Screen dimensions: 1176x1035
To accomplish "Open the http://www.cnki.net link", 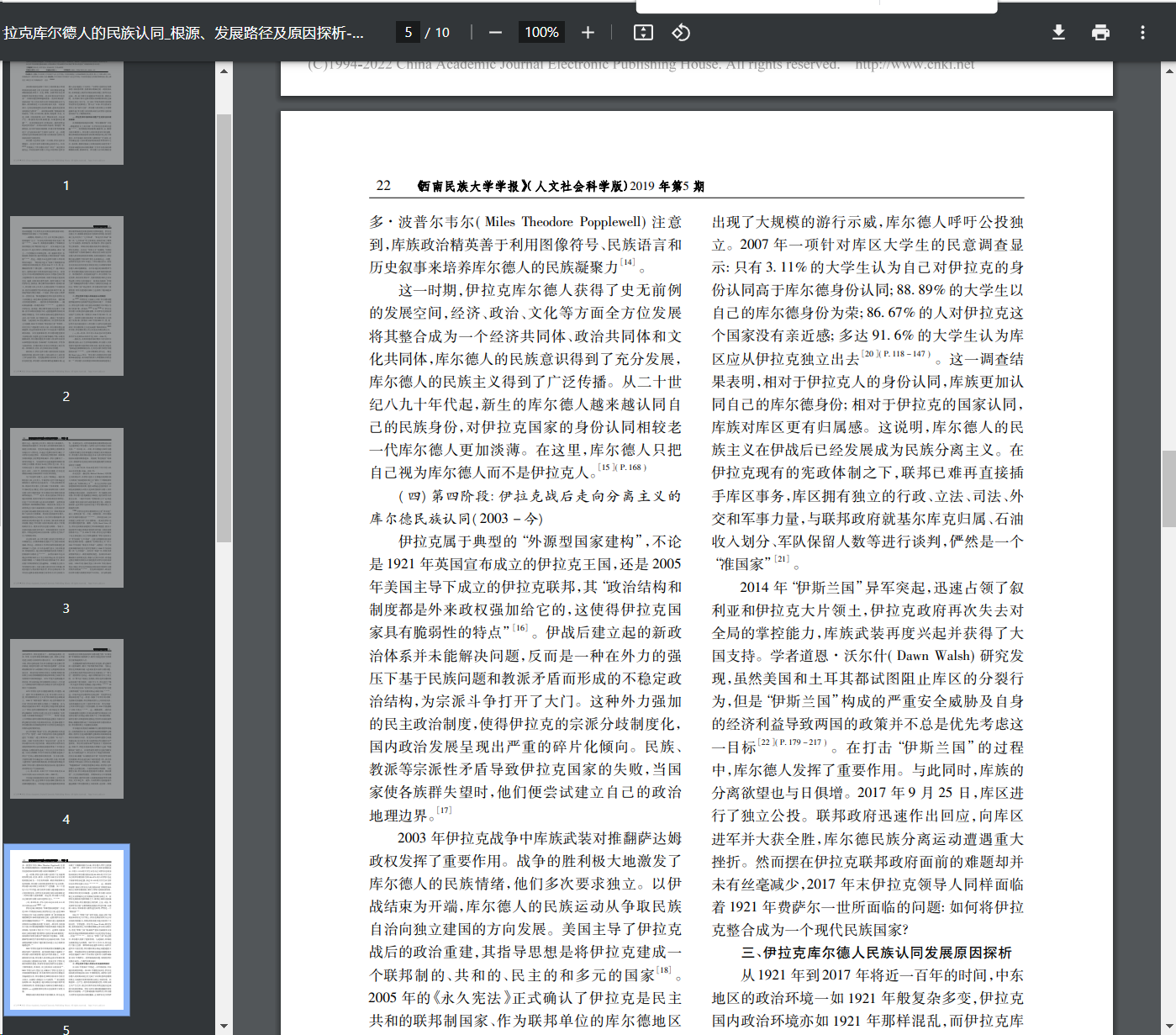I will pyautogui.click(x=915, y=65).
